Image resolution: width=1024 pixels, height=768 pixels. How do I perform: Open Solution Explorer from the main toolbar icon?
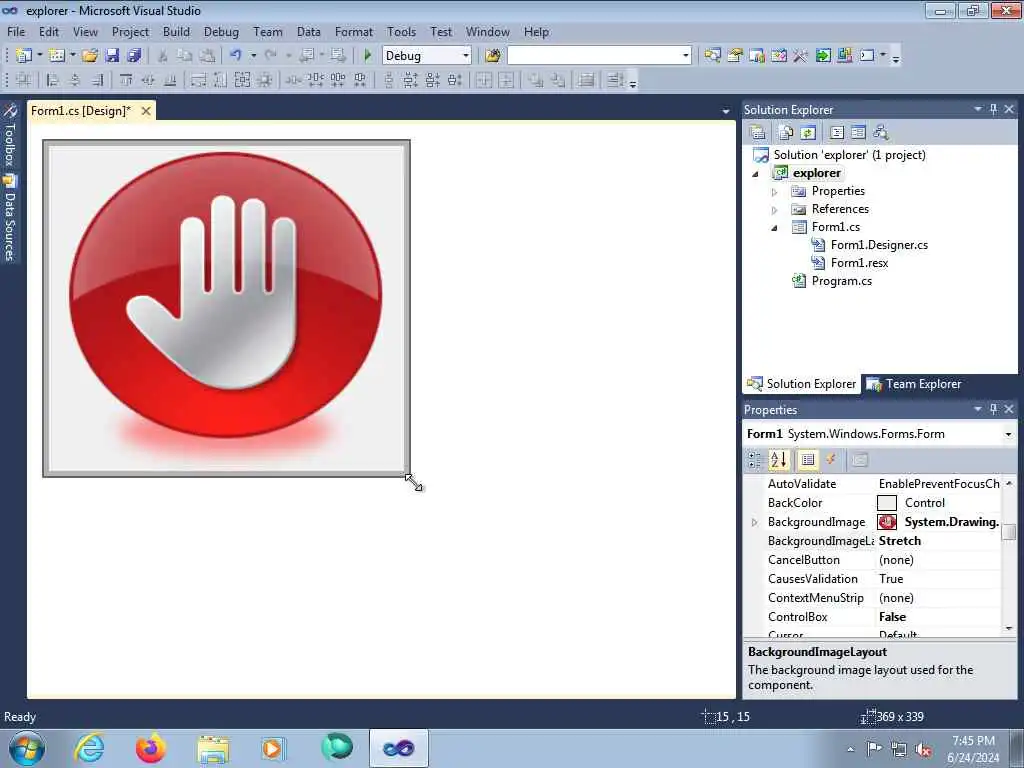(x=712, y=56)
